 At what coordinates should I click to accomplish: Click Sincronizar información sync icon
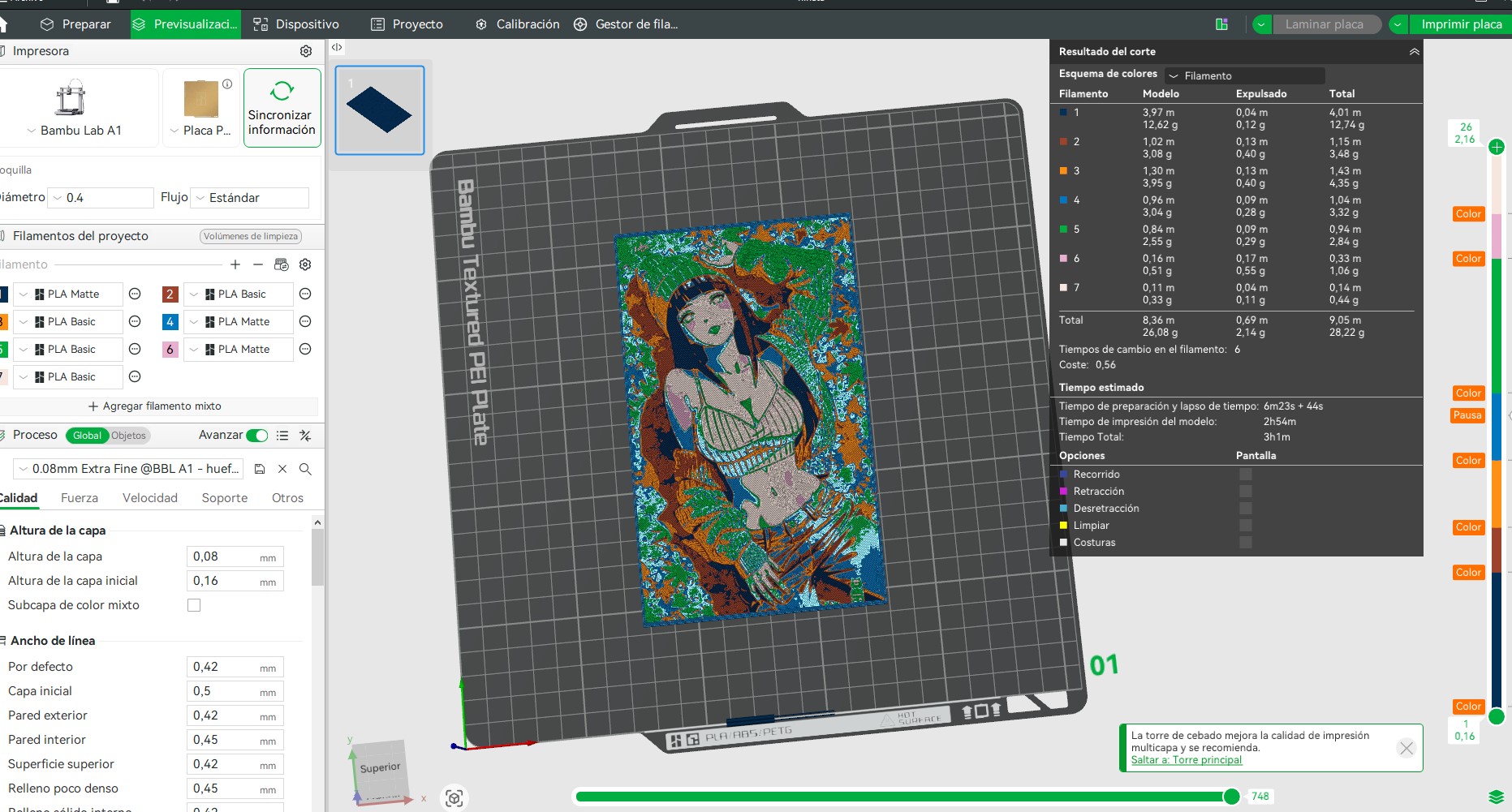coord(282,91)
